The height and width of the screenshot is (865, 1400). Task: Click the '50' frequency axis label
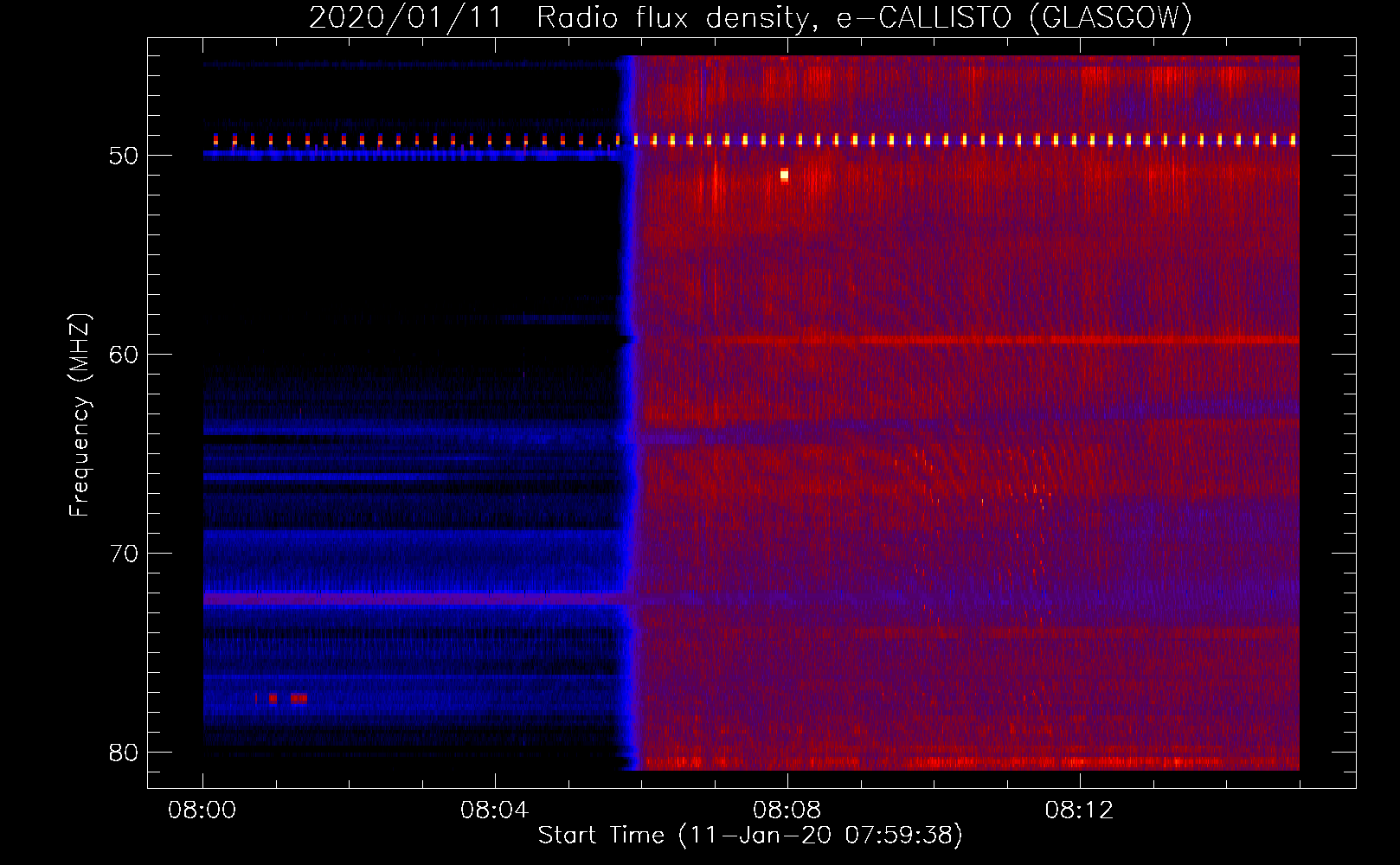(124, 156)
